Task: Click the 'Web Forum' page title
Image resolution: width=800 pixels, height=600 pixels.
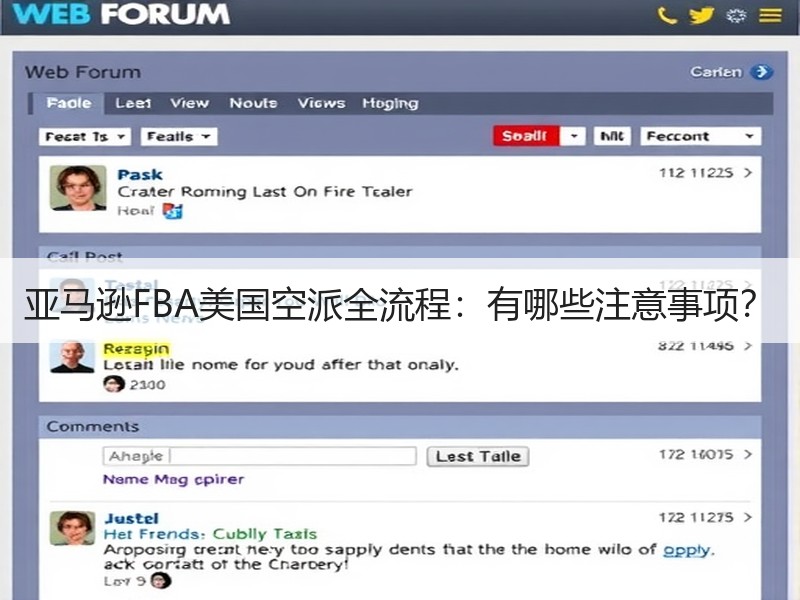Action: [x=83, y=72]
